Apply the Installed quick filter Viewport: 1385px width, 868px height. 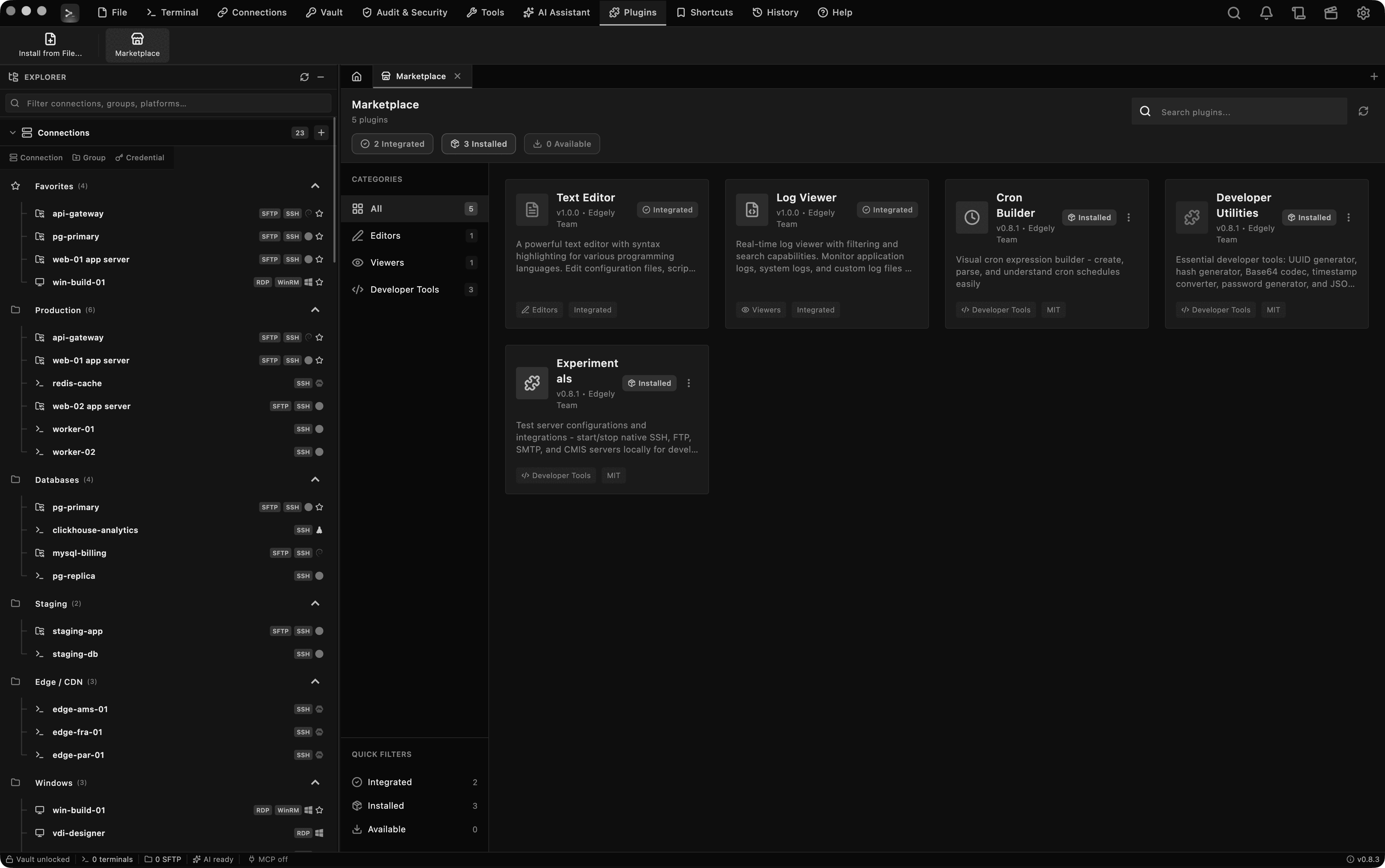414,806
